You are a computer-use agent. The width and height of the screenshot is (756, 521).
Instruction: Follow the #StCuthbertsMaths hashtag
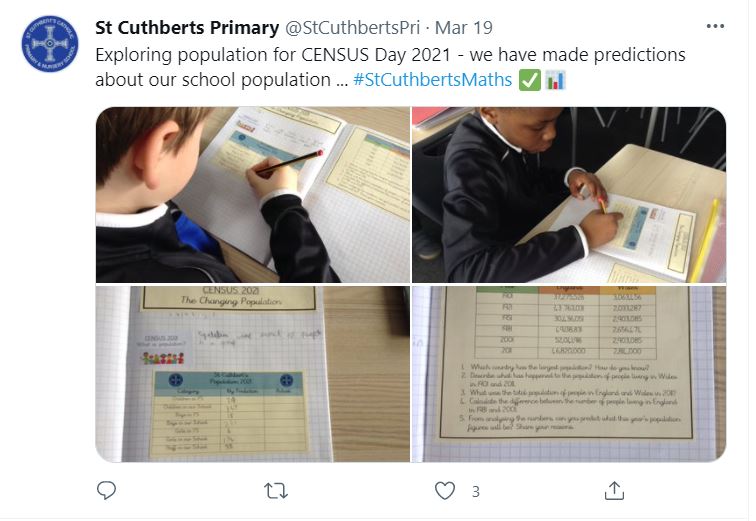pyautogui.click(x=432, y=80)
